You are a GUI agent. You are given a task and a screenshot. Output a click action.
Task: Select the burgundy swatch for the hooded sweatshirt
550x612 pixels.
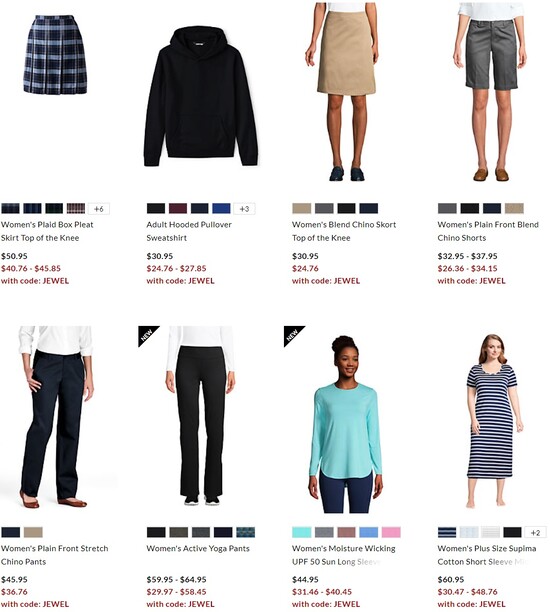tap(178, 209)
